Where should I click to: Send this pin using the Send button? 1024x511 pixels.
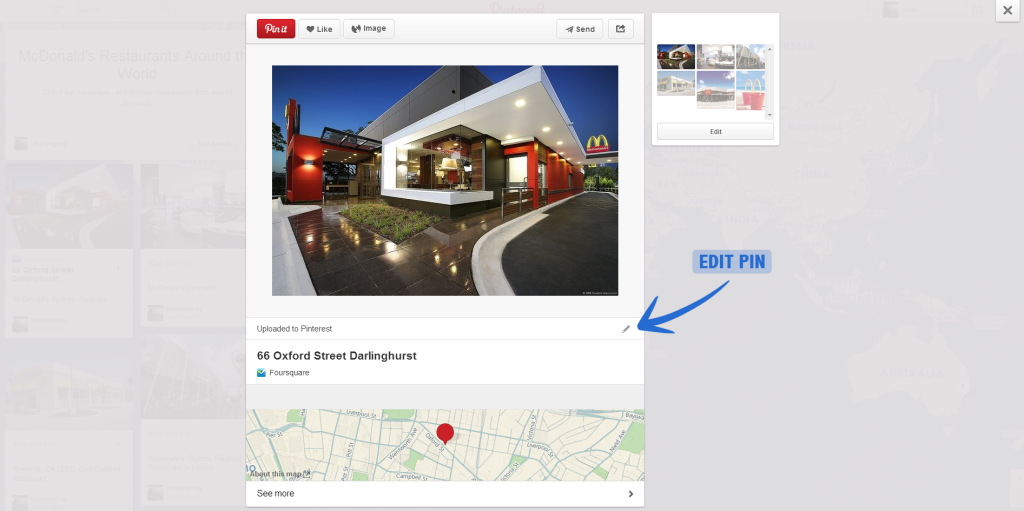(579, 29)
